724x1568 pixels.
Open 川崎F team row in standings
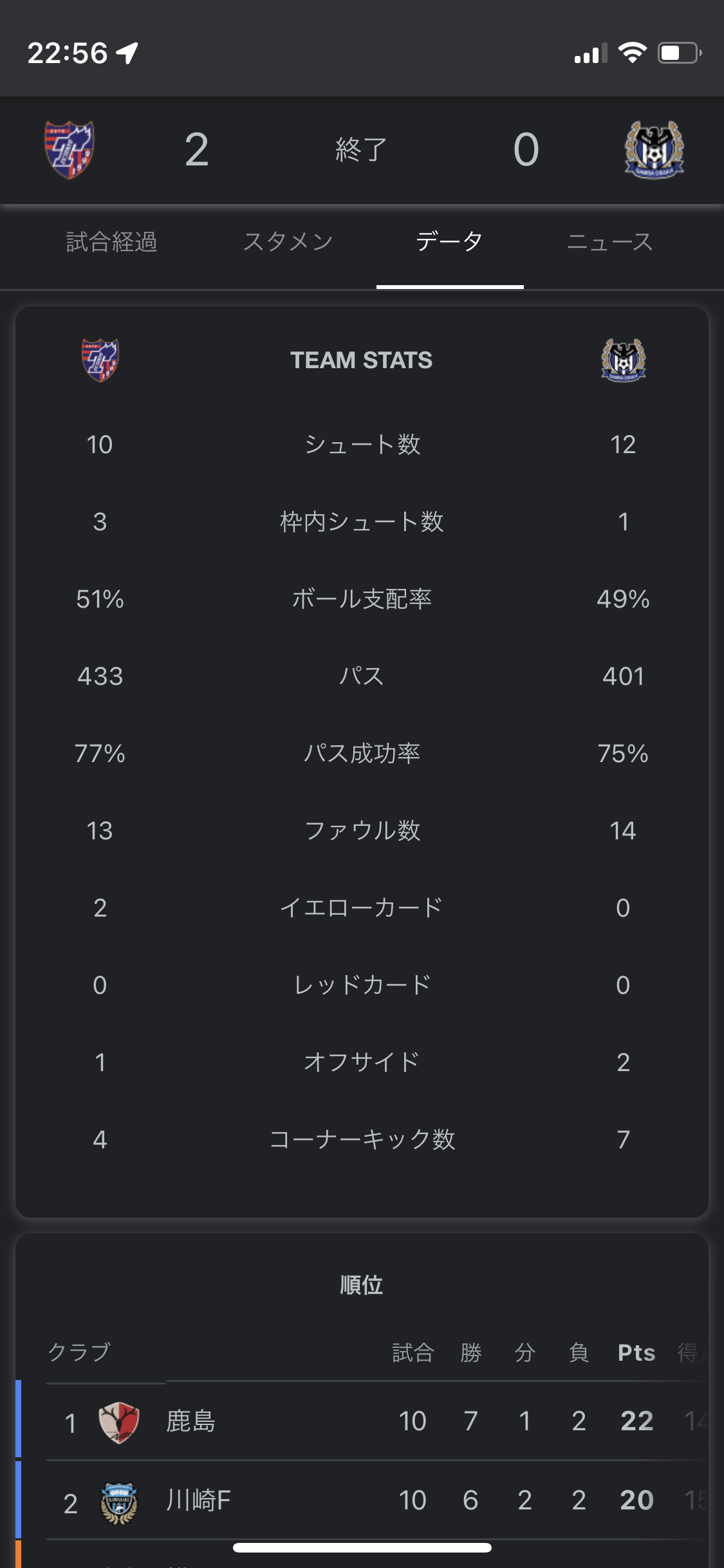click(198, 1500)
